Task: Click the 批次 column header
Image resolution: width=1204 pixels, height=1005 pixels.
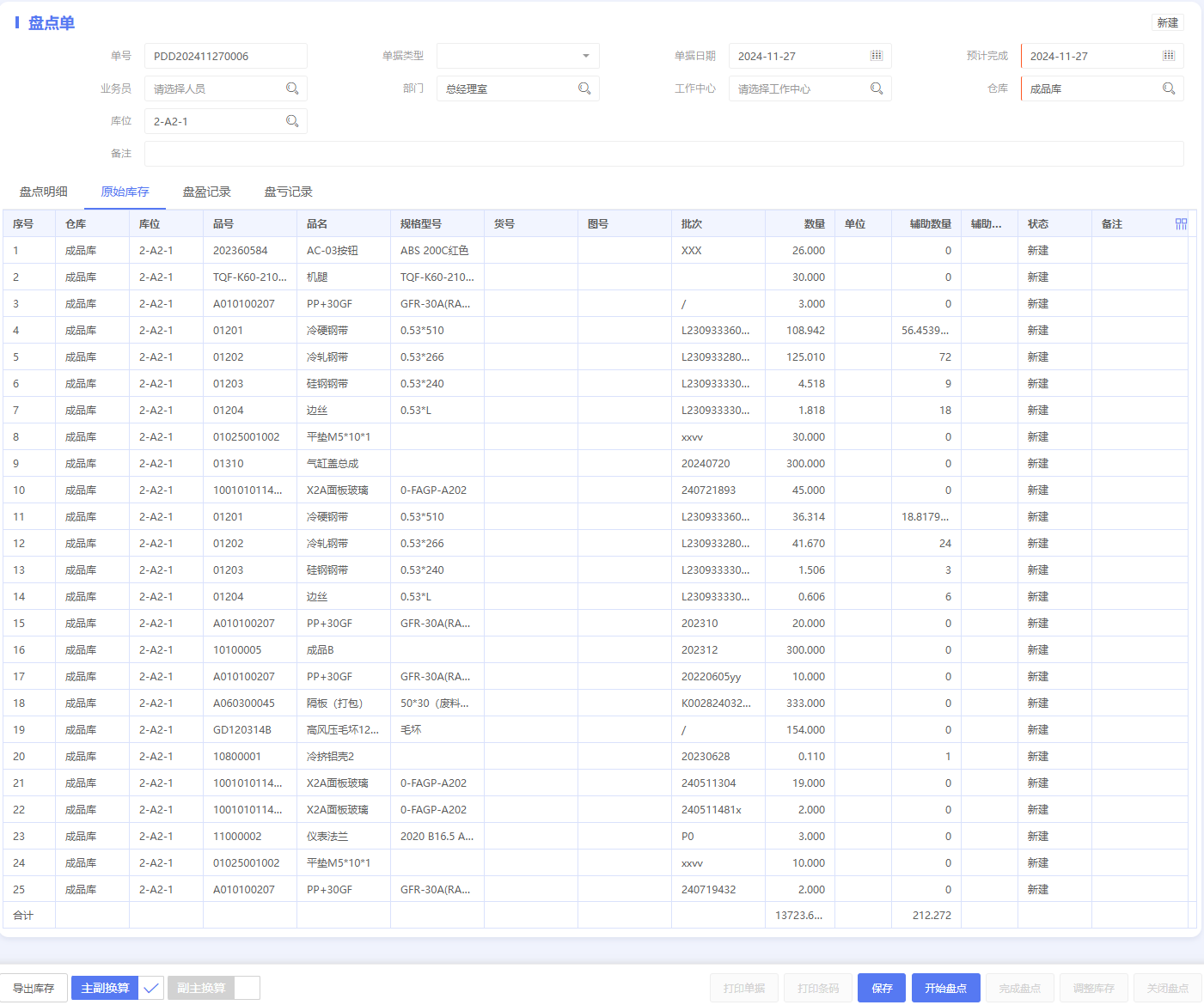Action: tap(718, 223)
